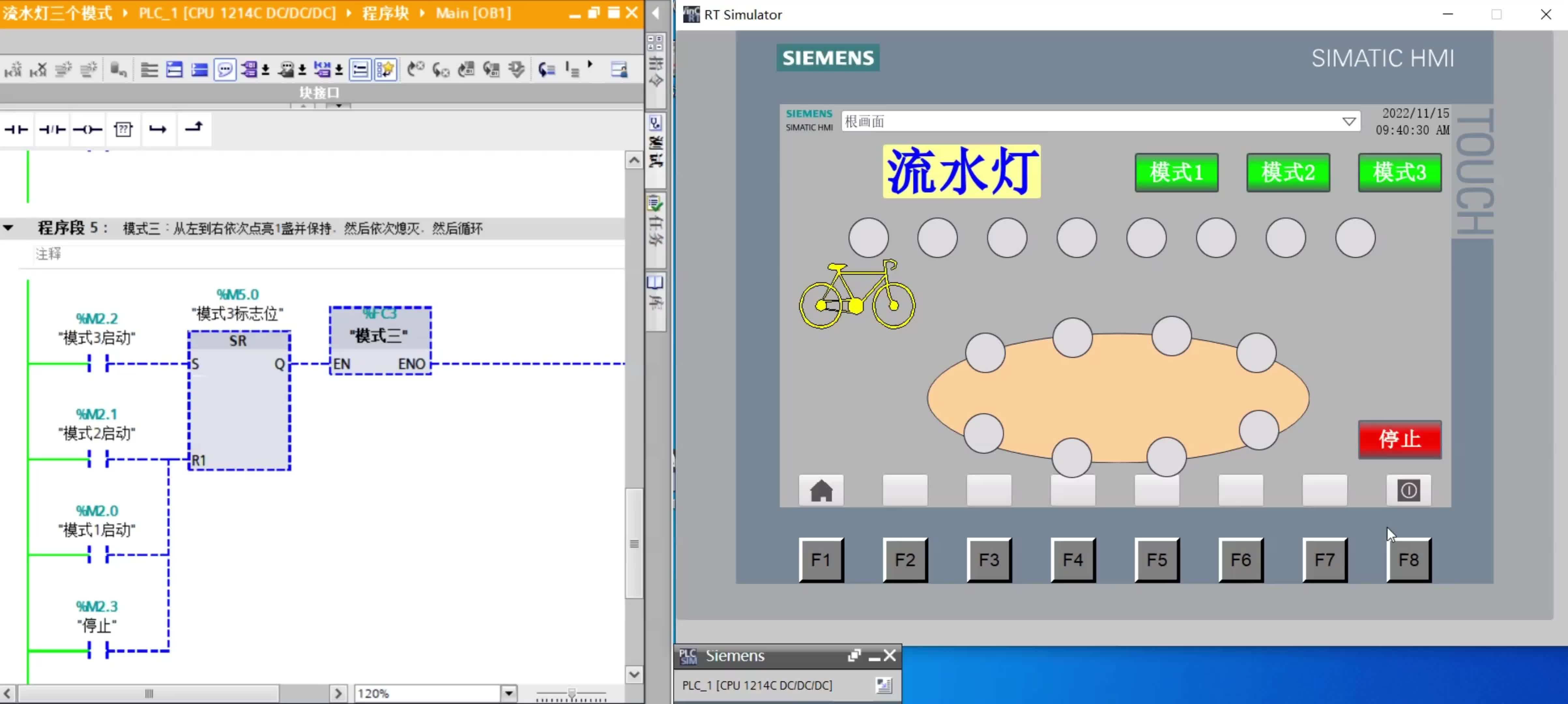Collapse side panel with left arrow
Image resolution: width=1568 pixels, height=704 pixels.
tap(656, 13)
